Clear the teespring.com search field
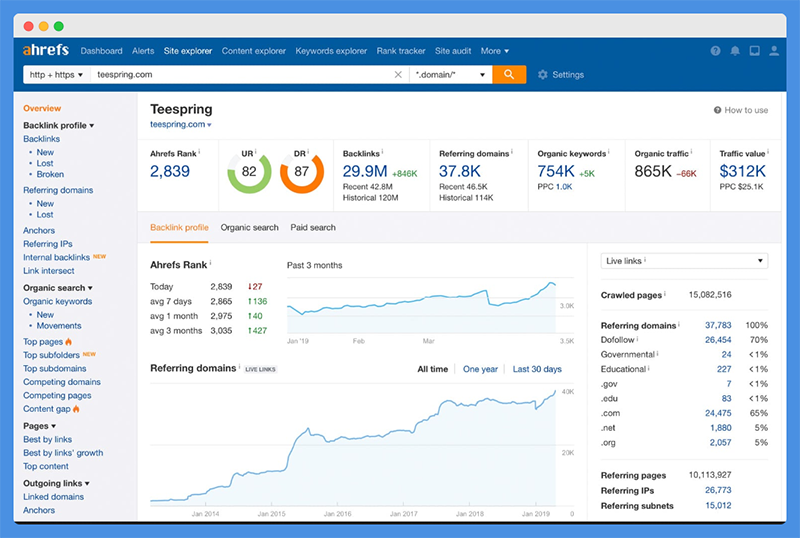This screenshot has width=800, height=538. (398, 75)
